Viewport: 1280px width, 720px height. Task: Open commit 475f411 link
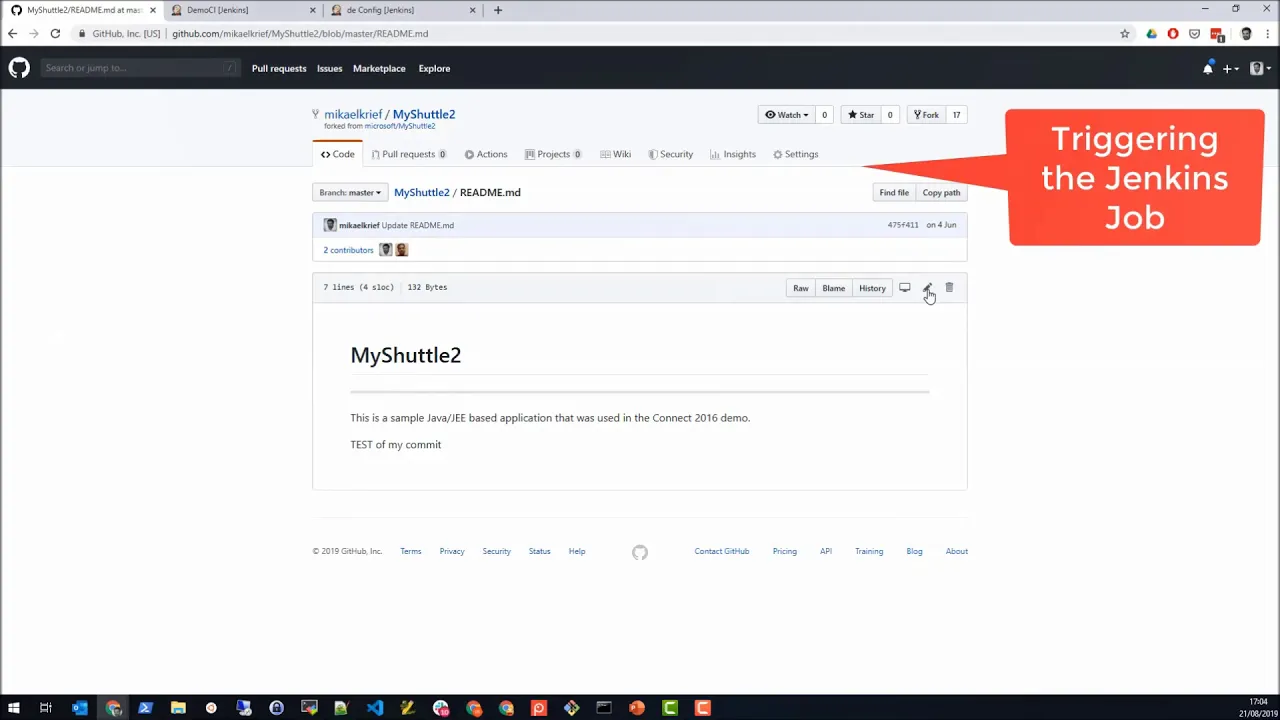coord(903,225)
